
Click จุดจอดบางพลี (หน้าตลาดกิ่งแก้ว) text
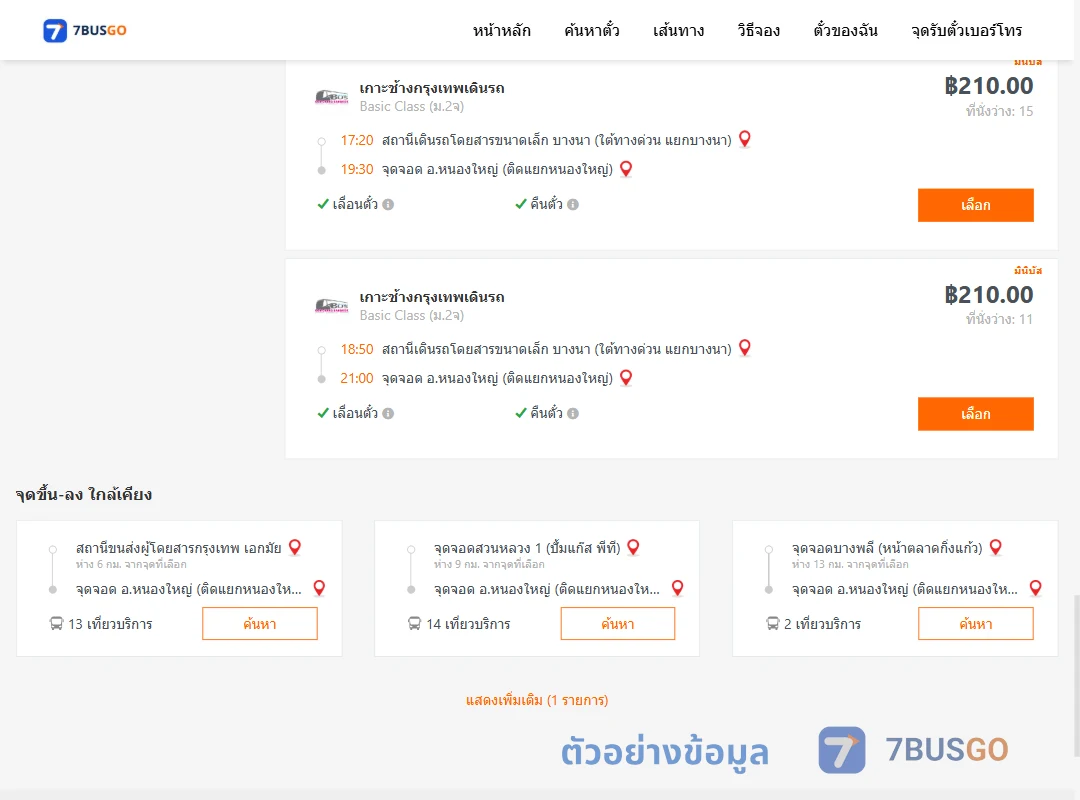887,548
